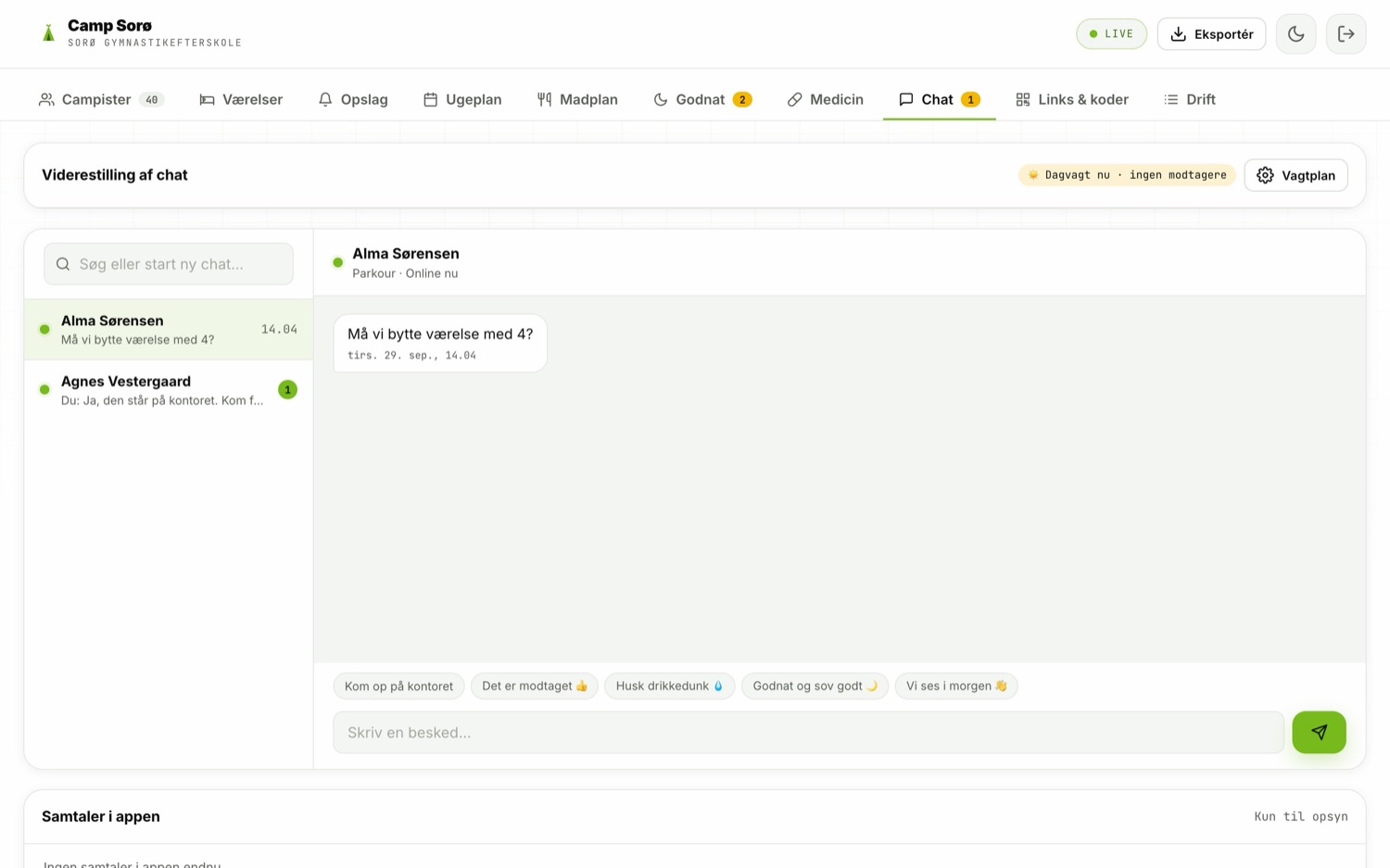The image size is (1390, 868).
Task: Open the Opslag tab
Action: point(353,99)
